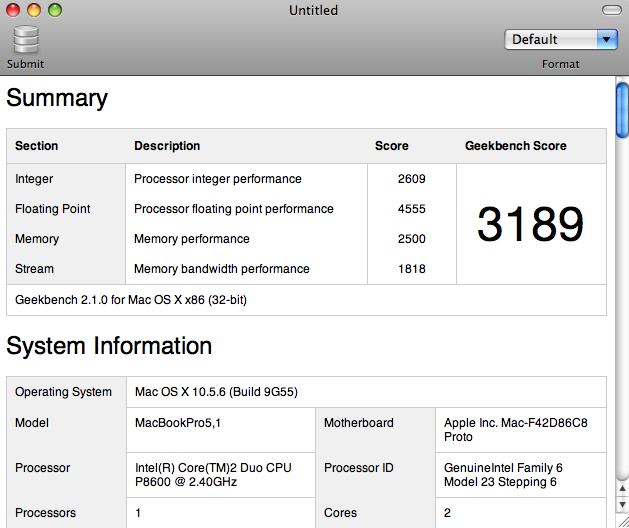
Task: Click the Submit label text
Action: tap(25, 64)
